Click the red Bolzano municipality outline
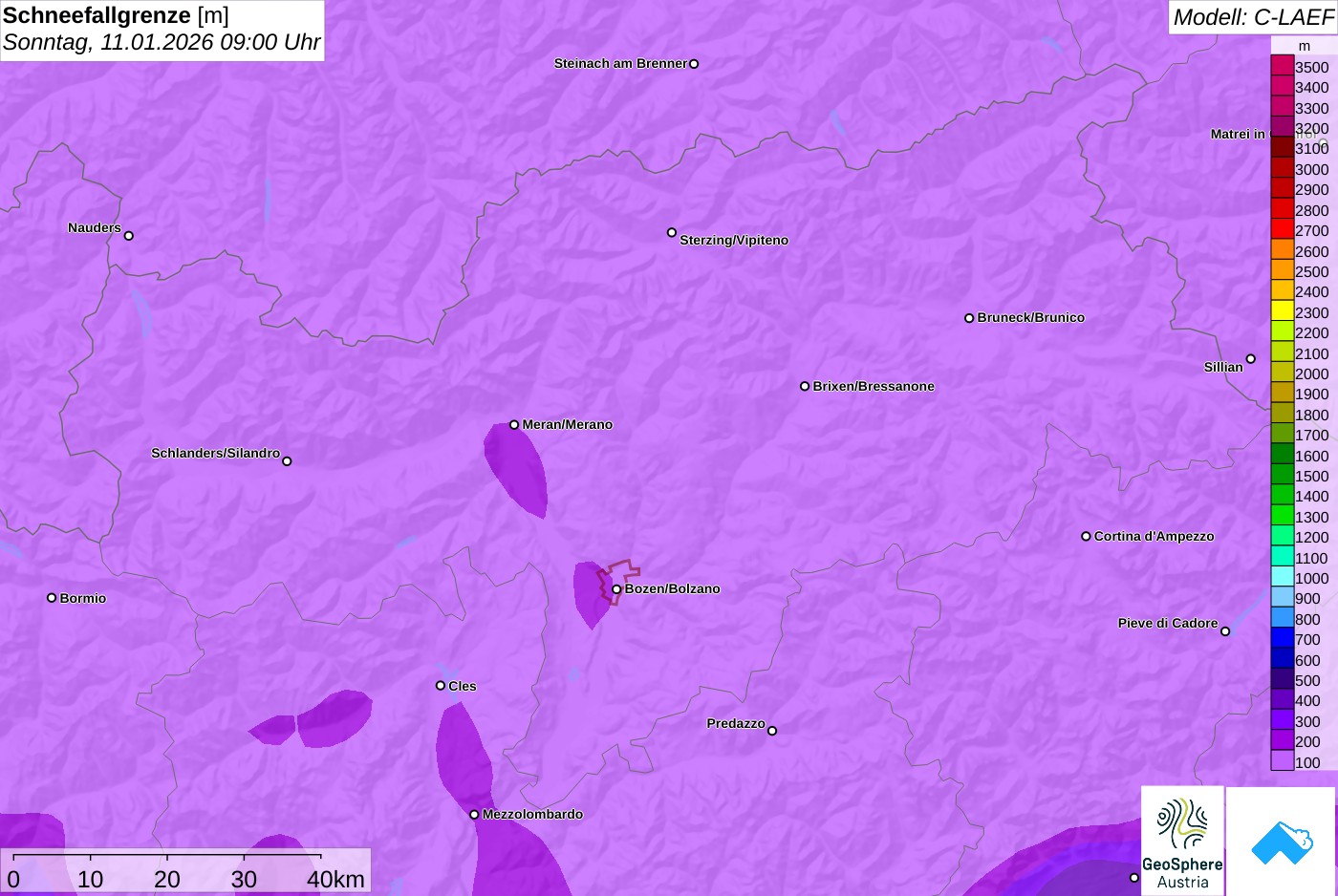Screen dimensions: 1338x896 (618, 581)
